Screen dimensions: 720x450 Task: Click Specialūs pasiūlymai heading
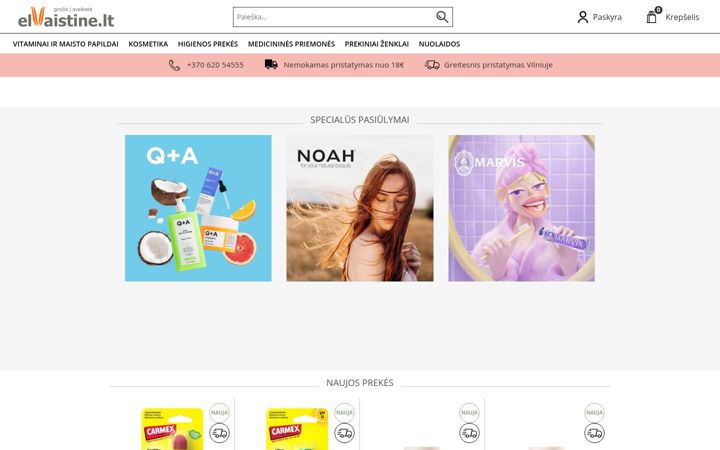point(360,120)
